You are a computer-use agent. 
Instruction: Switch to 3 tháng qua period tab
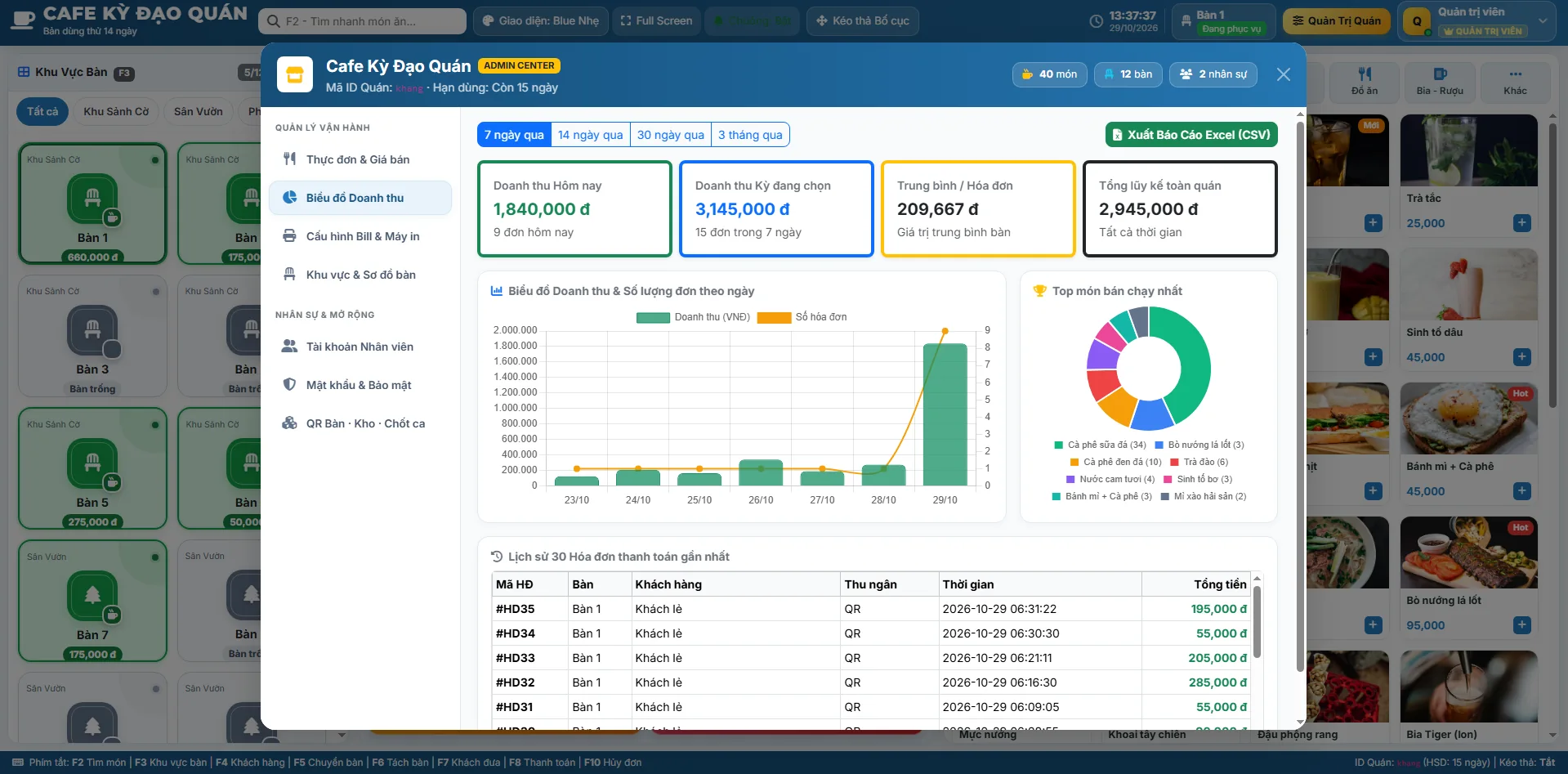[x=750, y=135]
